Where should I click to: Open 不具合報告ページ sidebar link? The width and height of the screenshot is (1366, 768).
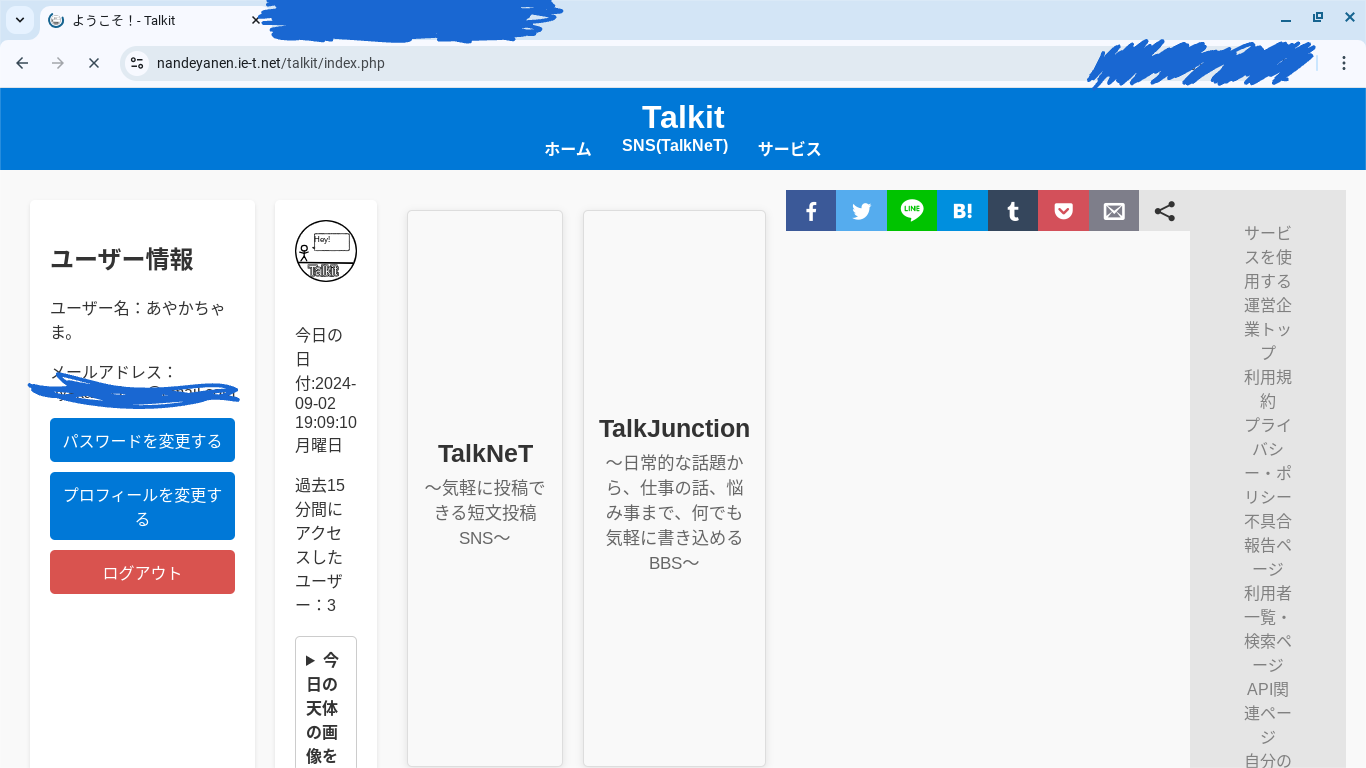point(1268,545)
